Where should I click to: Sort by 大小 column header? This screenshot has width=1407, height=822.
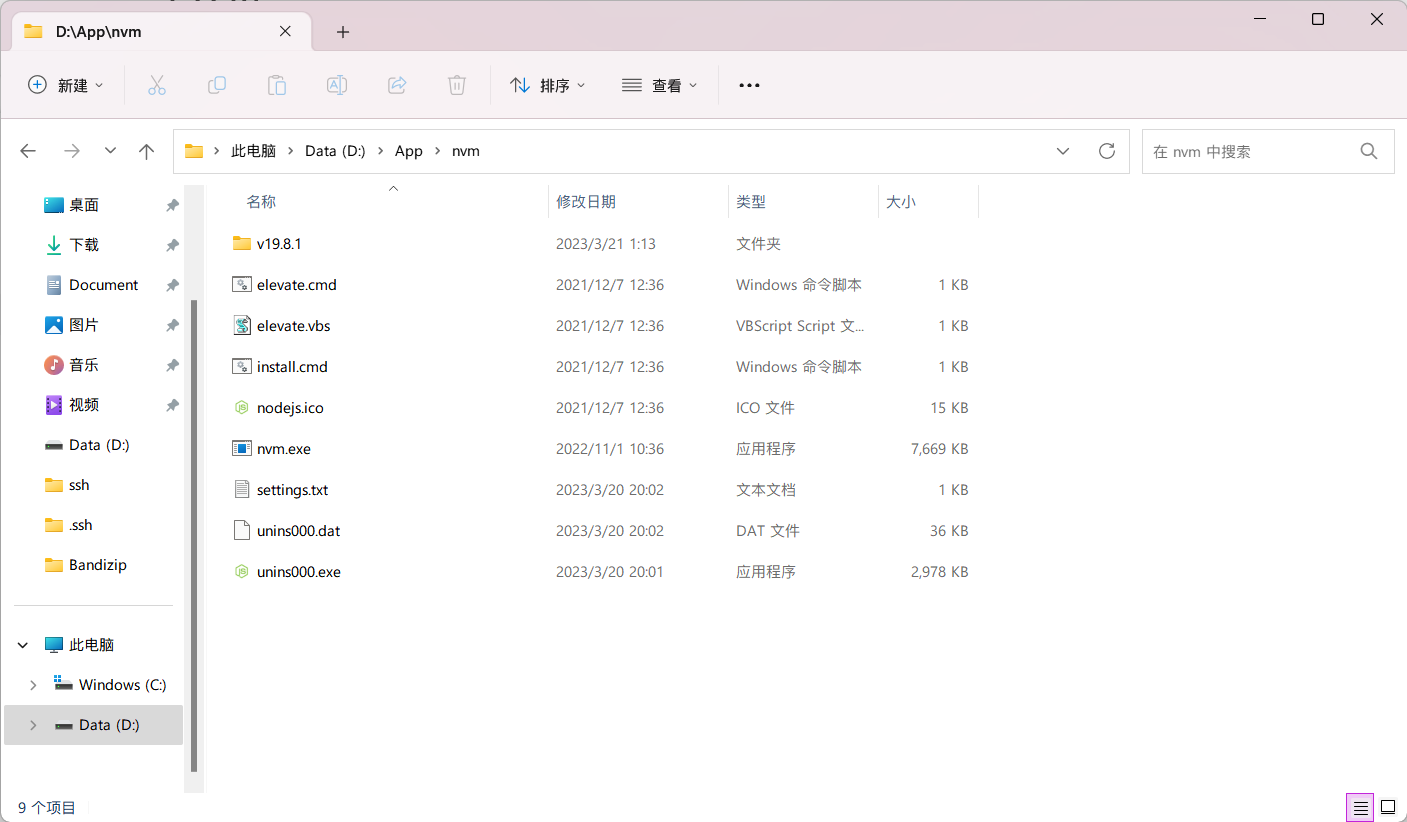point(901,201)
